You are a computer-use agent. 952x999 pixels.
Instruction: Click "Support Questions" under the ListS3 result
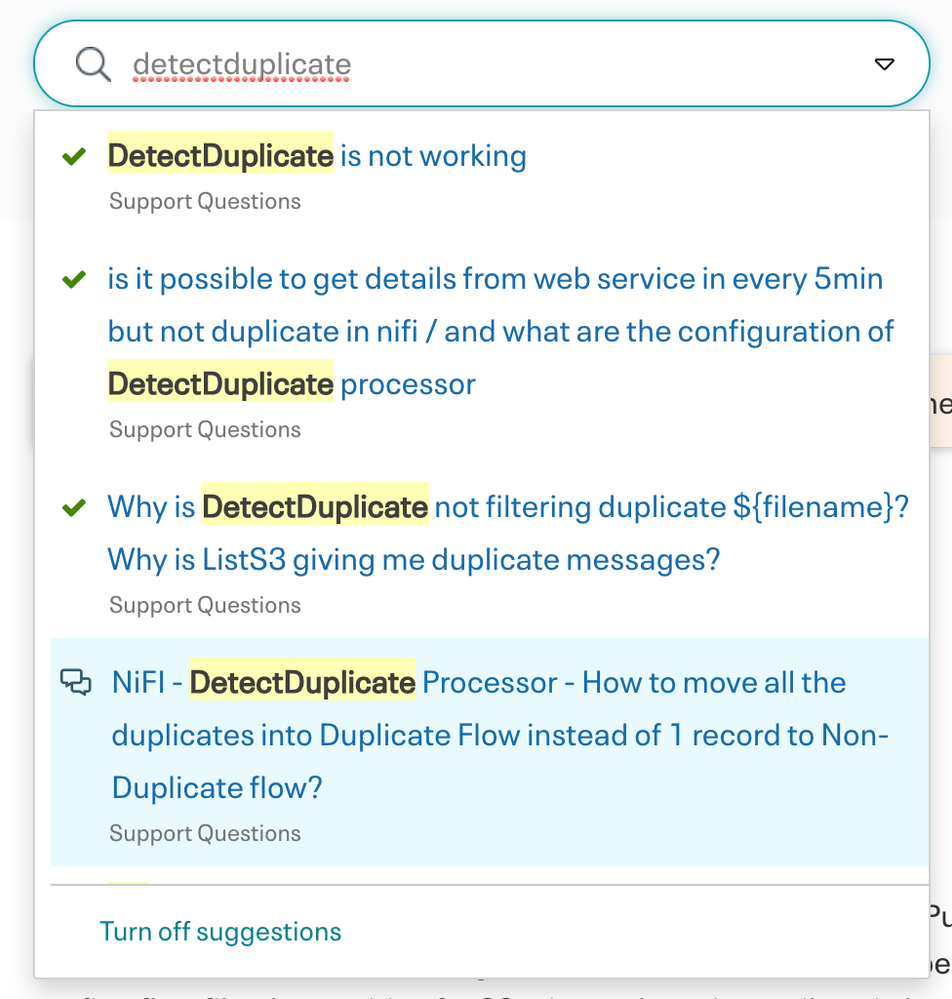pos(205,605)
